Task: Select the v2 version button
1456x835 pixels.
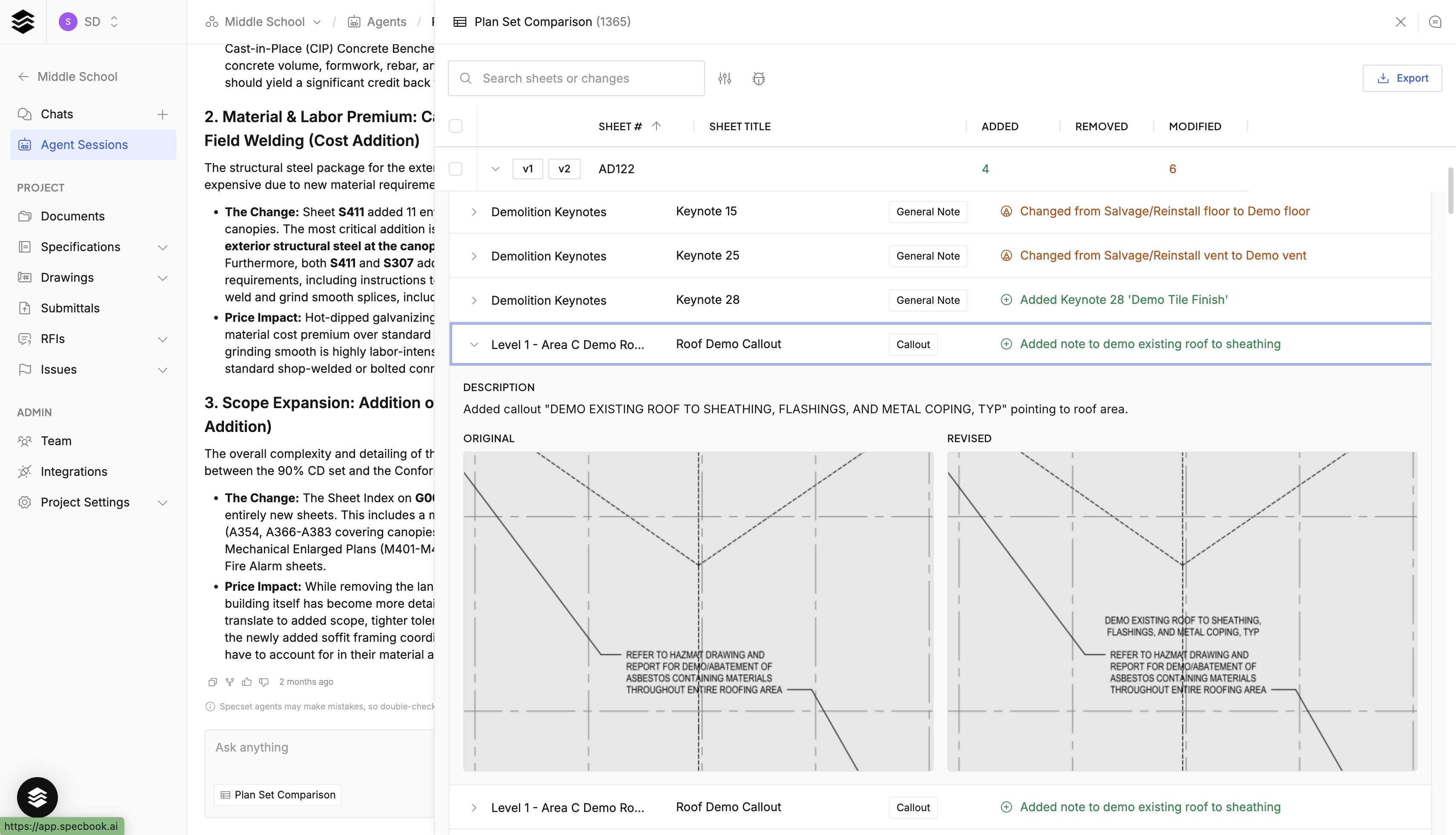Action: click(565, 169)
